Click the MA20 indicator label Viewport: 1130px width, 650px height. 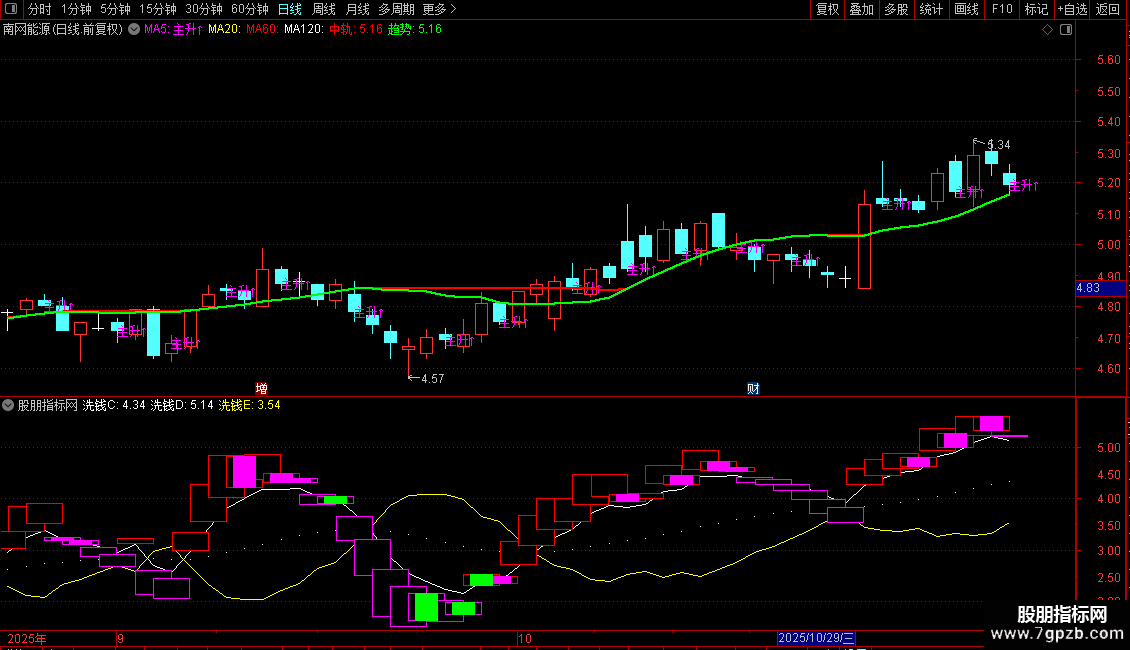tap(223, 30)
